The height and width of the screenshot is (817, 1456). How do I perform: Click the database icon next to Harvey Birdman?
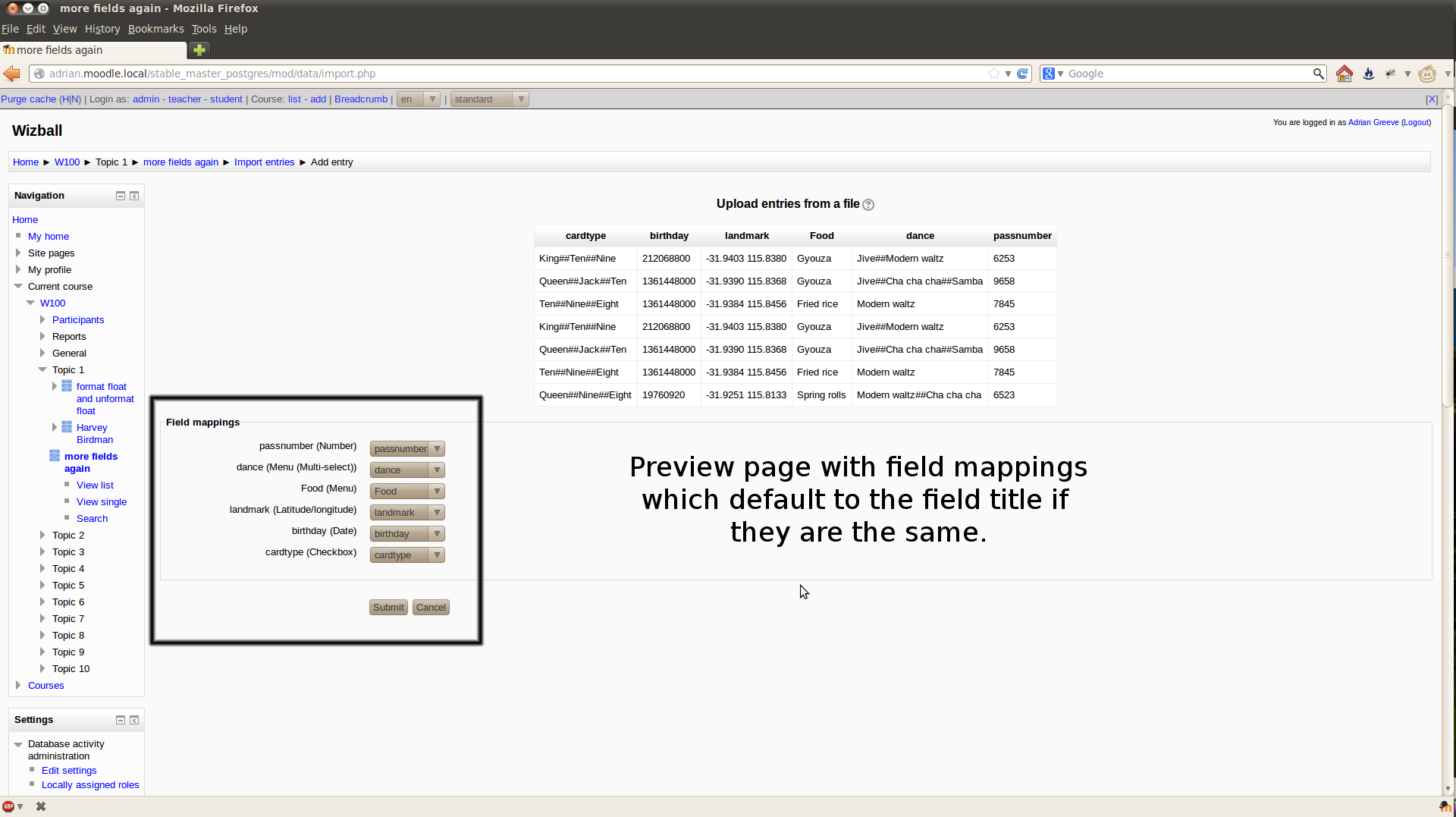(67, 427)
